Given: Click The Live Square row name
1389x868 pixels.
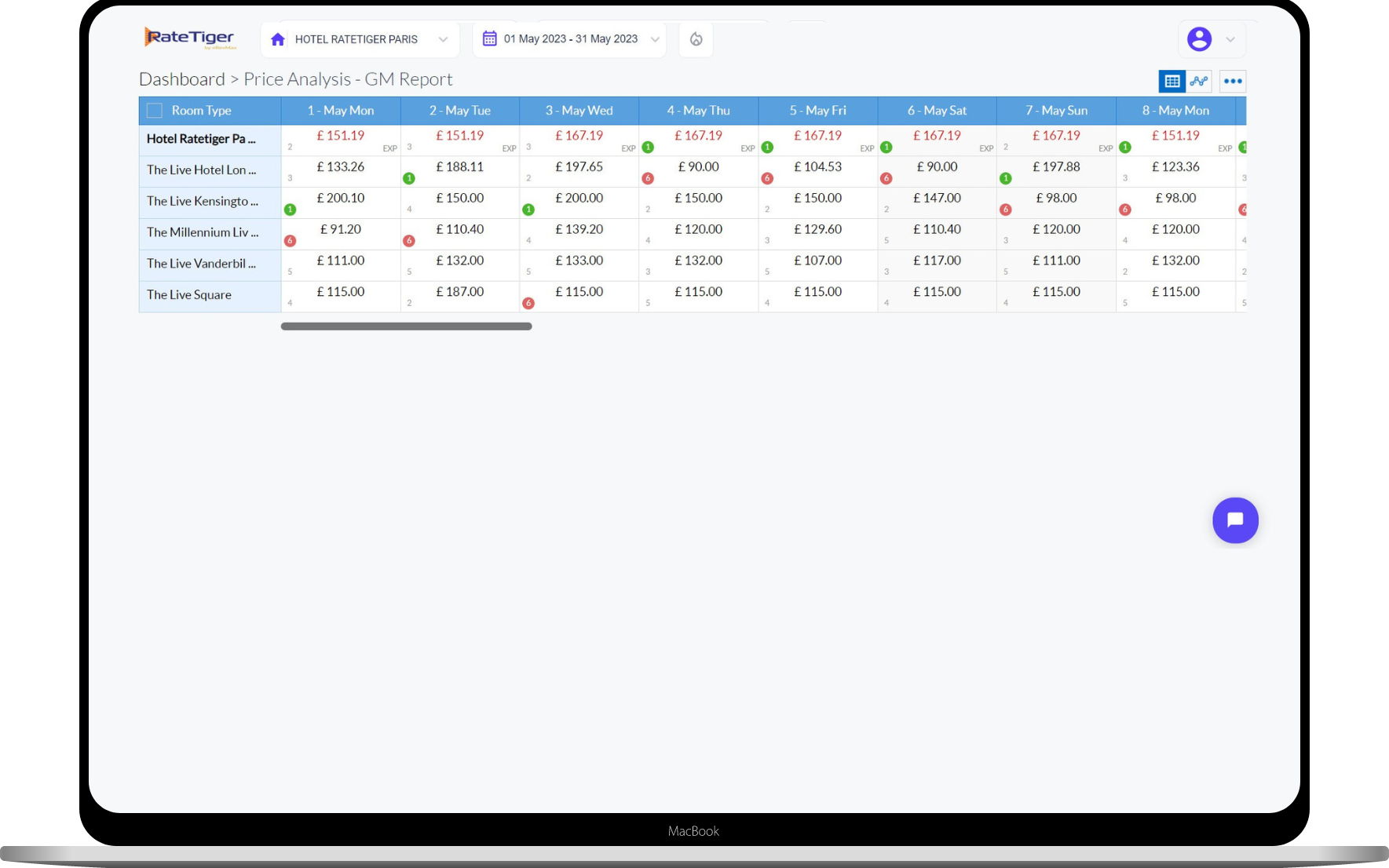Looking at the screenshot, I should [189, 295].
